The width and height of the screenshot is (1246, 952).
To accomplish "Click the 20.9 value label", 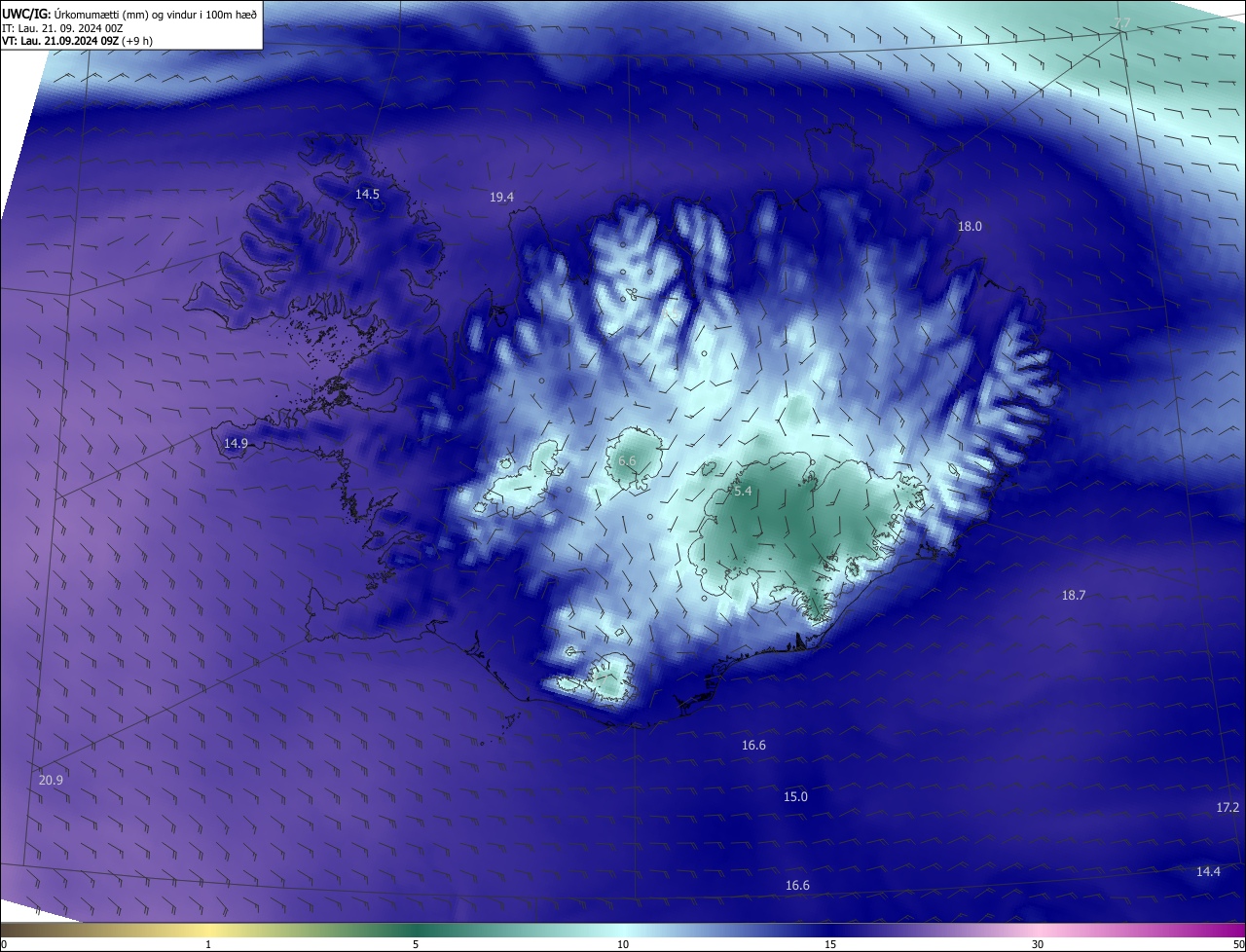I will click(x=51, y=781).
